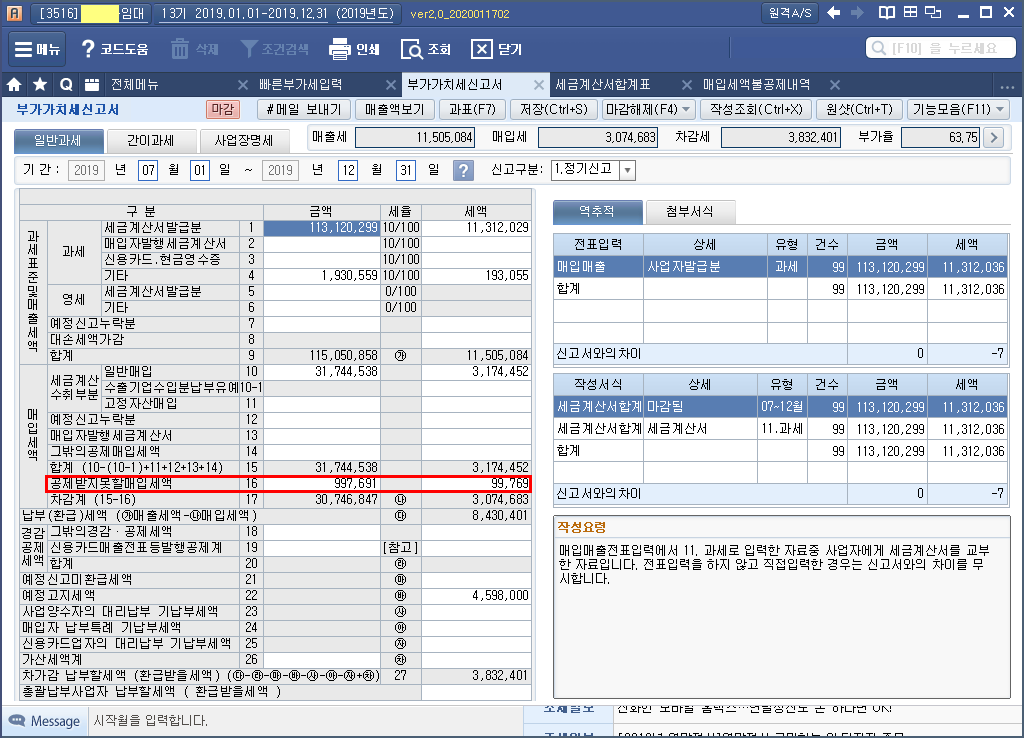Image resolution: width=1024 pixels, height=738 pixels.
Task: Click the start month field 07
Action: point(148,170)
